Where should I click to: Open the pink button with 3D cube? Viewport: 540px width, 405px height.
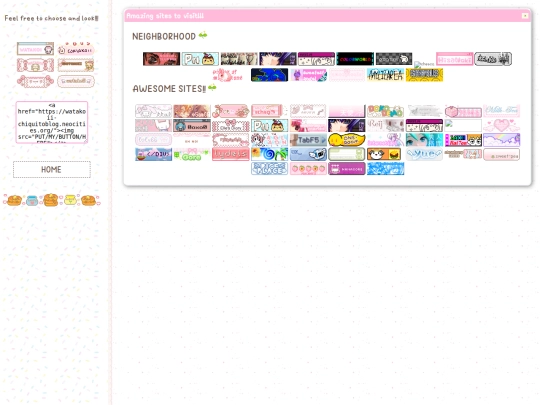tap(463, 111)
